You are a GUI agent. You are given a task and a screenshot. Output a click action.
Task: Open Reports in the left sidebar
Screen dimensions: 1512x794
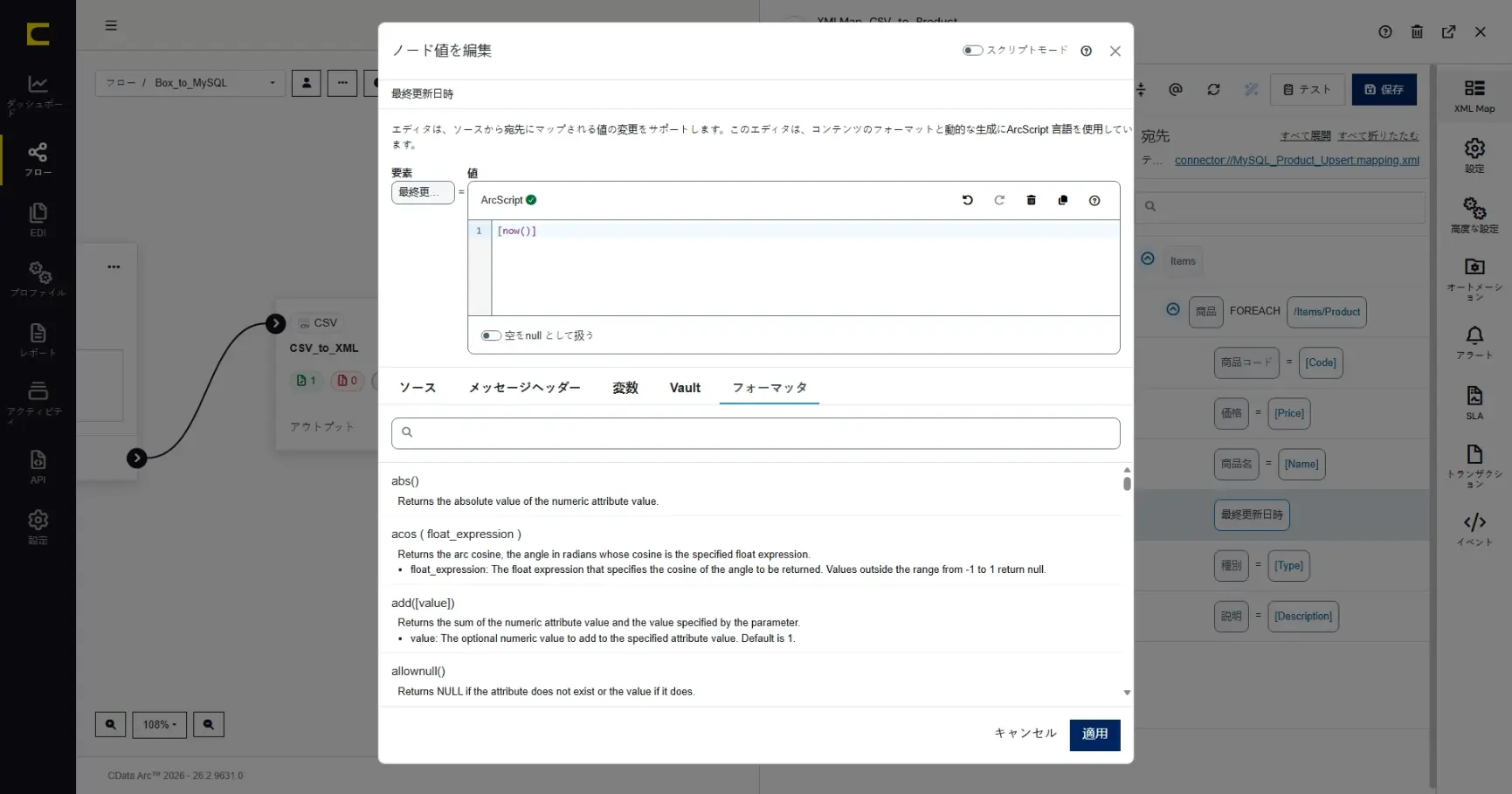(38, 340)
